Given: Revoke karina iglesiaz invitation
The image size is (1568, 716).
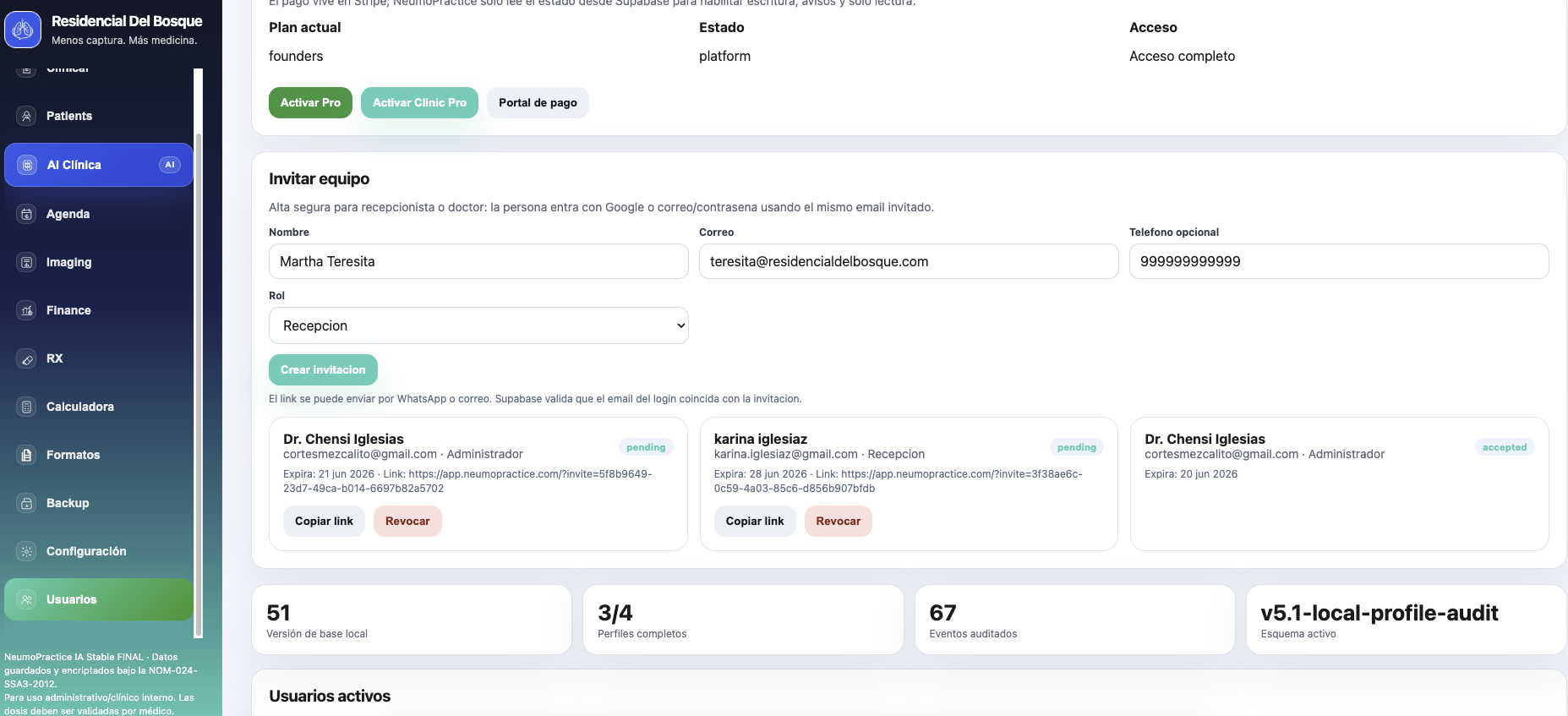Looking at the screenshot, I should click(838, 521).
